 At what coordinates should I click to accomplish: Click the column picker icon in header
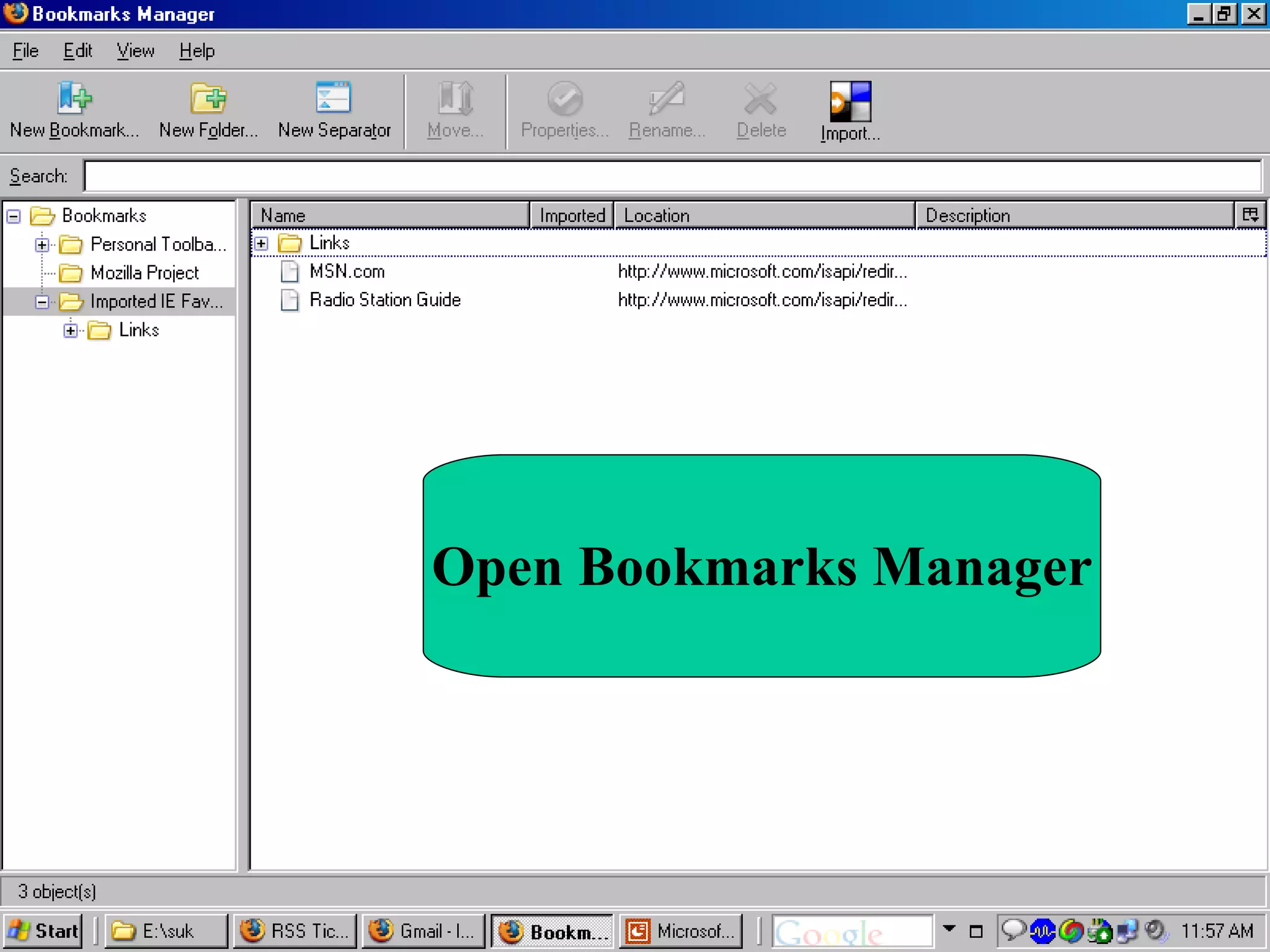pos(1250,215)
